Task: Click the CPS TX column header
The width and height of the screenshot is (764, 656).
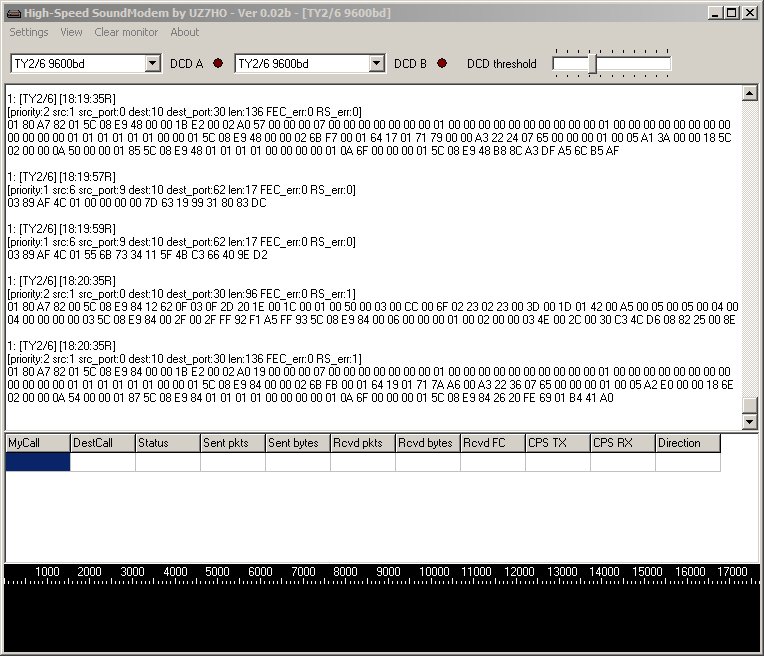Action: coord(558,443)
